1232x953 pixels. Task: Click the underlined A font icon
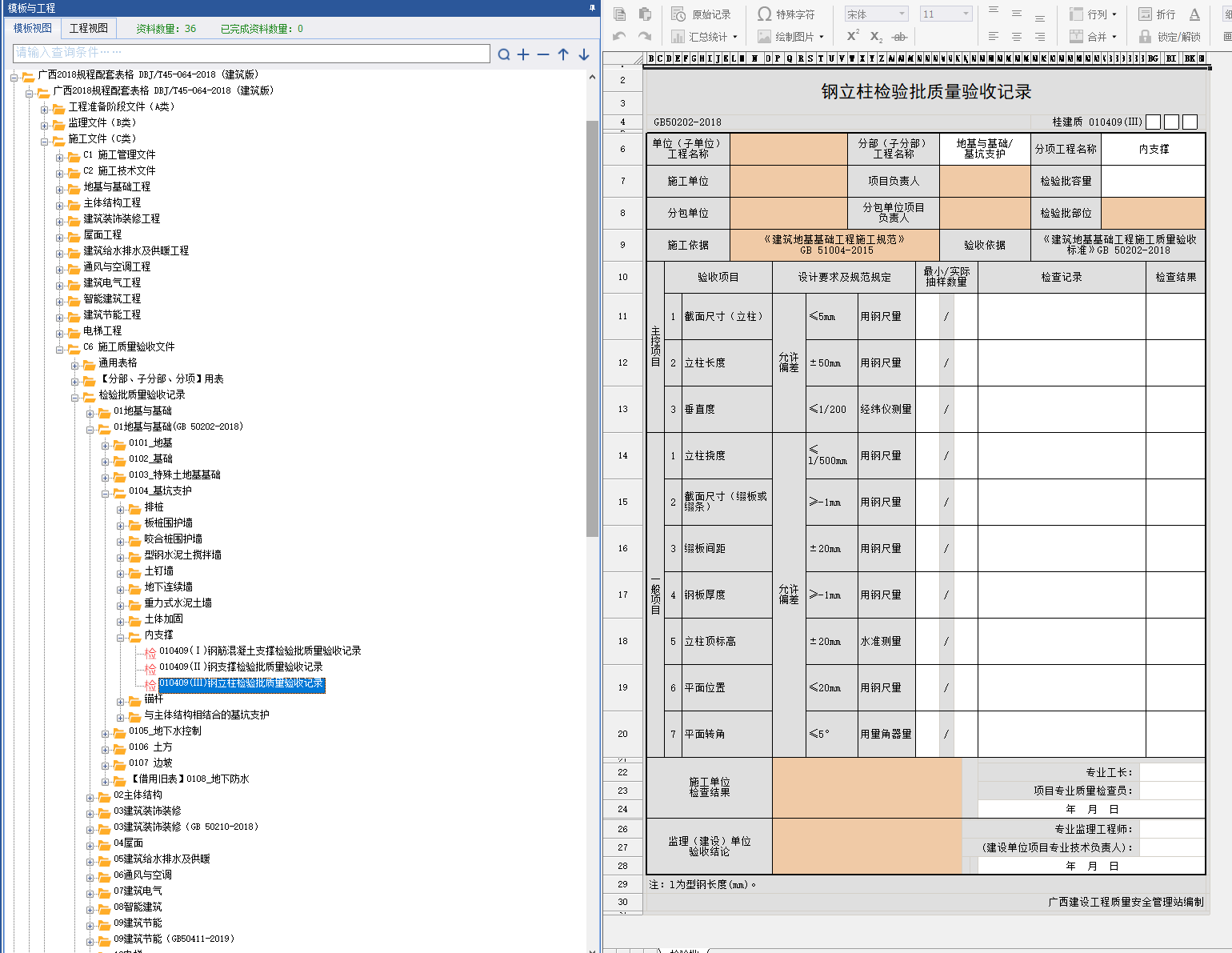click(1194, 14)
